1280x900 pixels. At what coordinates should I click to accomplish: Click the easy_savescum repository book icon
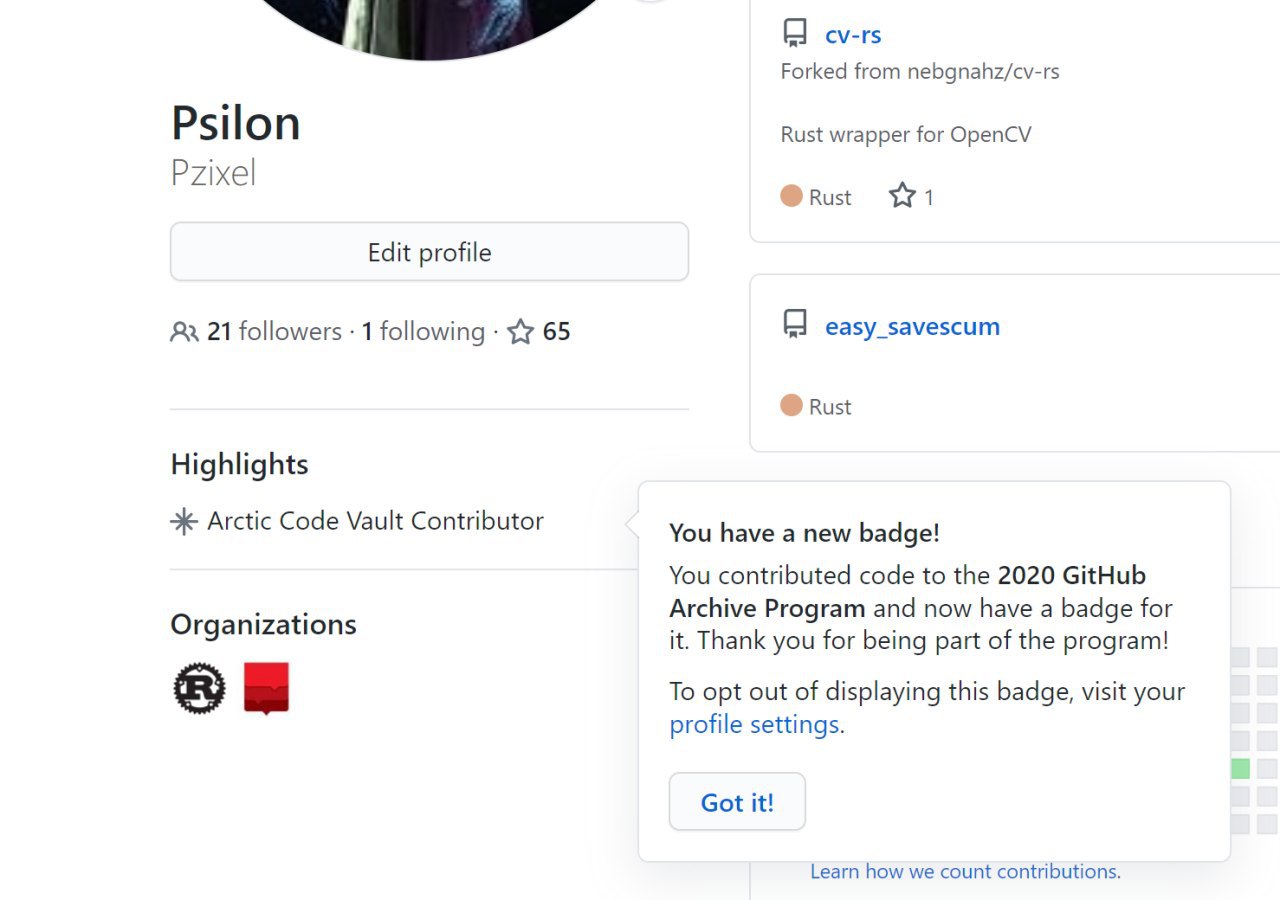(794, 325)
